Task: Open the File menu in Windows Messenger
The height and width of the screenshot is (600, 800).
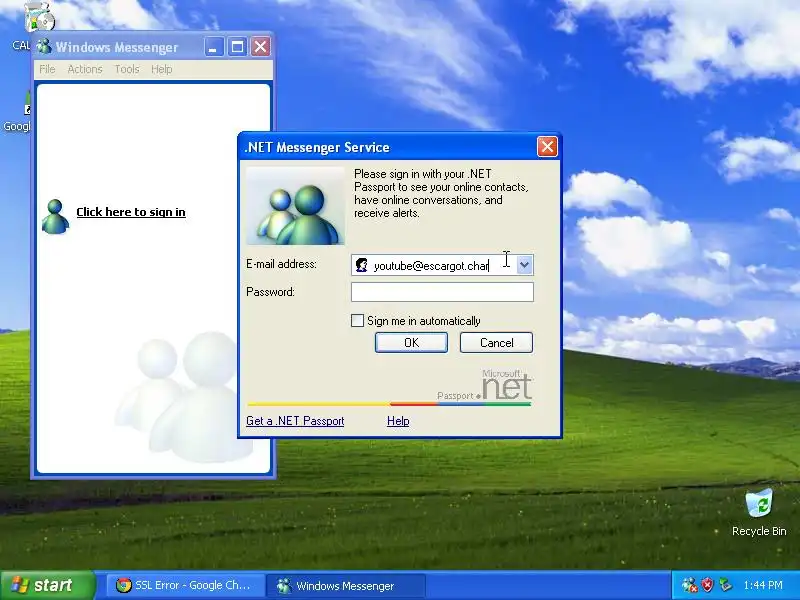Action: tap(47, 69)
